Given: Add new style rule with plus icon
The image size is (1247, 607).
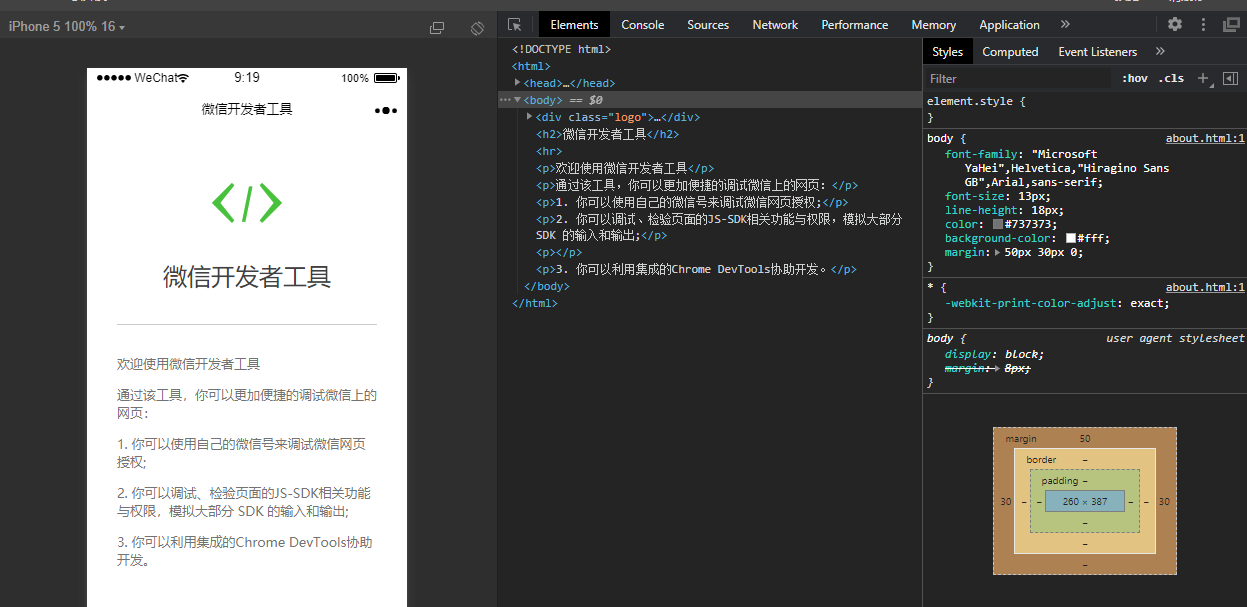Looking at the screenshot, I should (x=1203, y=78).
